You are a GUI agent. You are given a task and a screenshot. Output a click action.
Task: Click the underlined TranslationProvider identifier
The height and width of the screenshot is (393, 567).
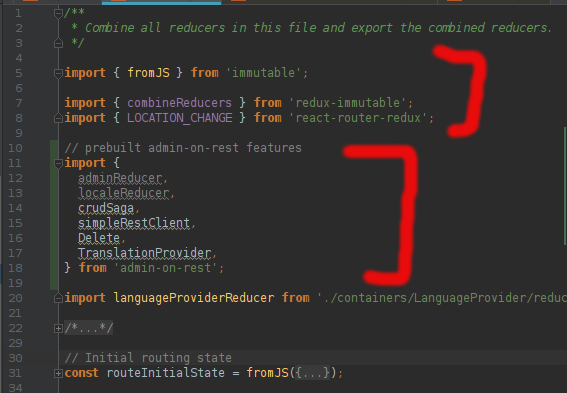click(x=145, y=253)
